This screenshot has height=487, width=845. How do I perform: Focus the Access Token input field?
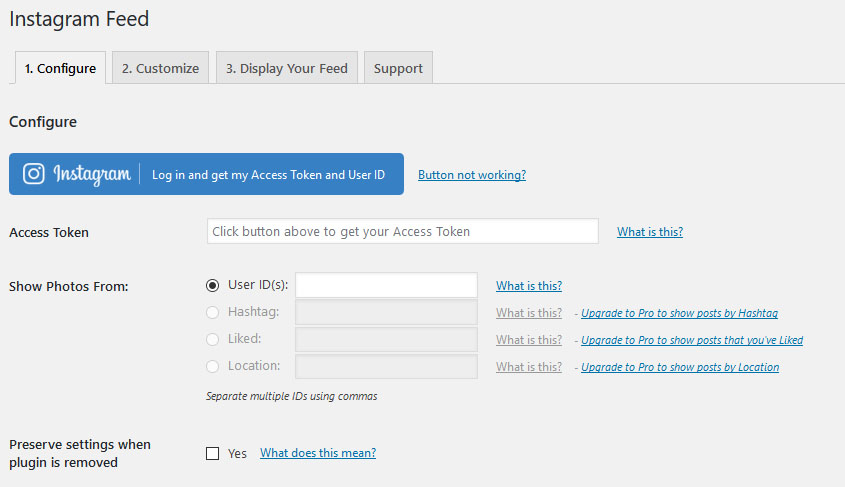tap(403, 231)
